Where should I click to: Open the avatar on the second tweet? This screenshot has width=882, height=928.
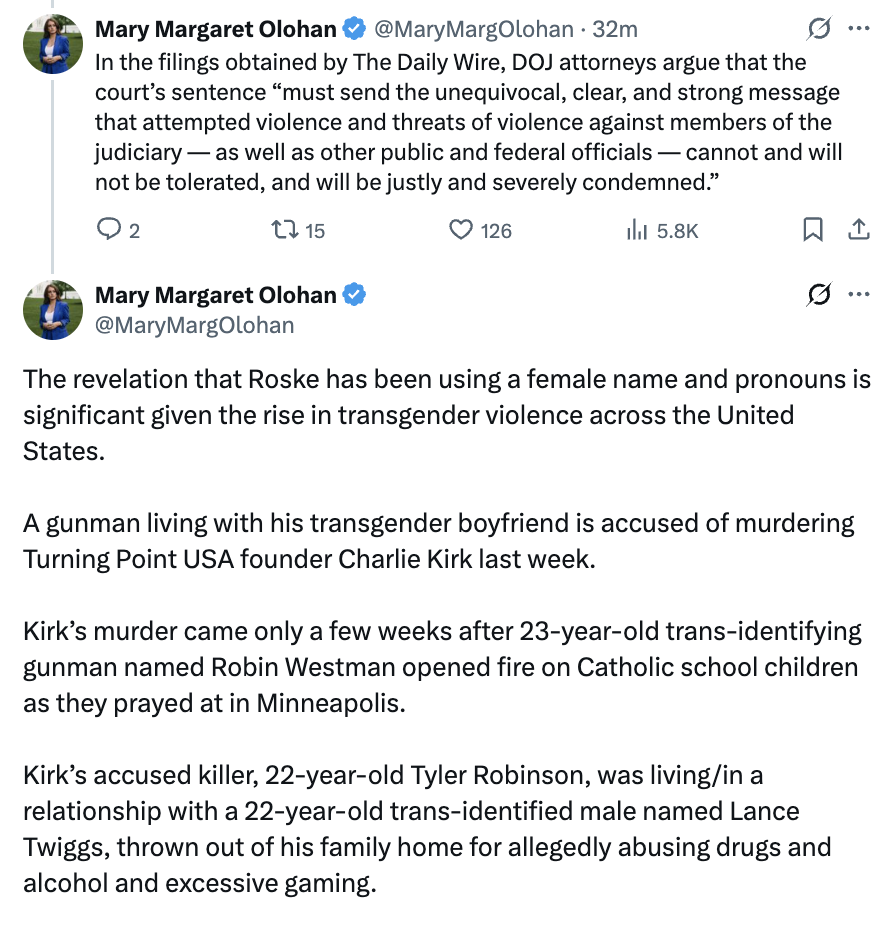coord(53,310)
